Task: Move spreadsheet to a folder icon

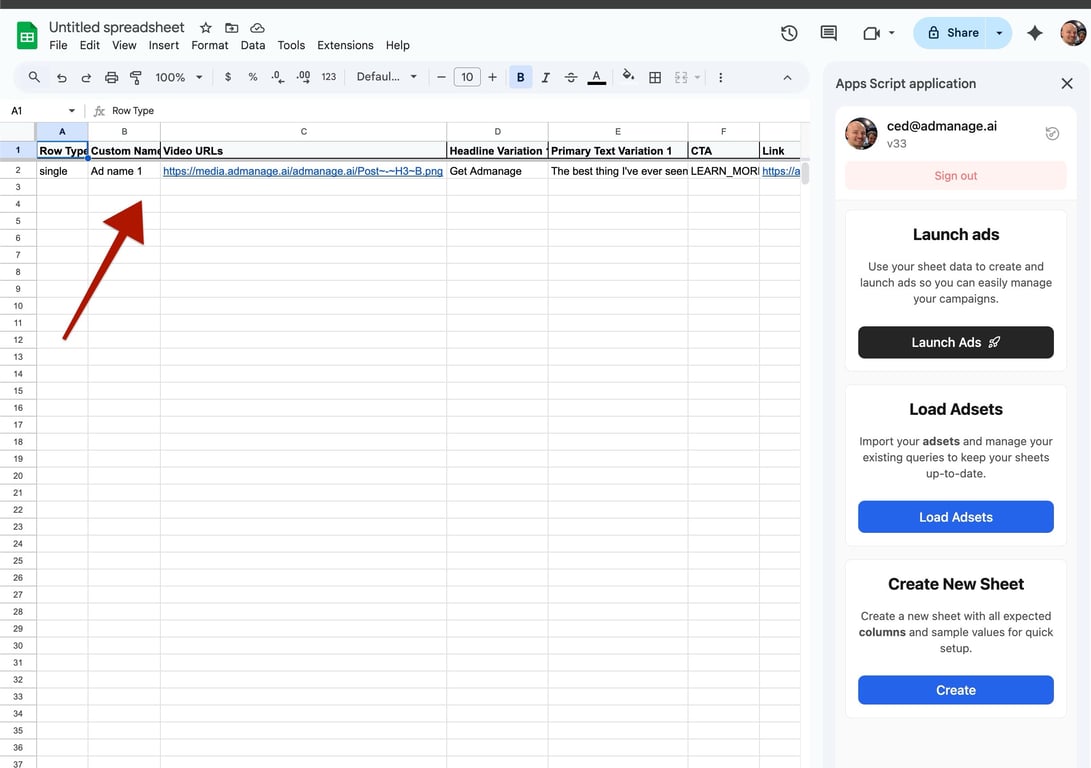Action: point(232,28)
